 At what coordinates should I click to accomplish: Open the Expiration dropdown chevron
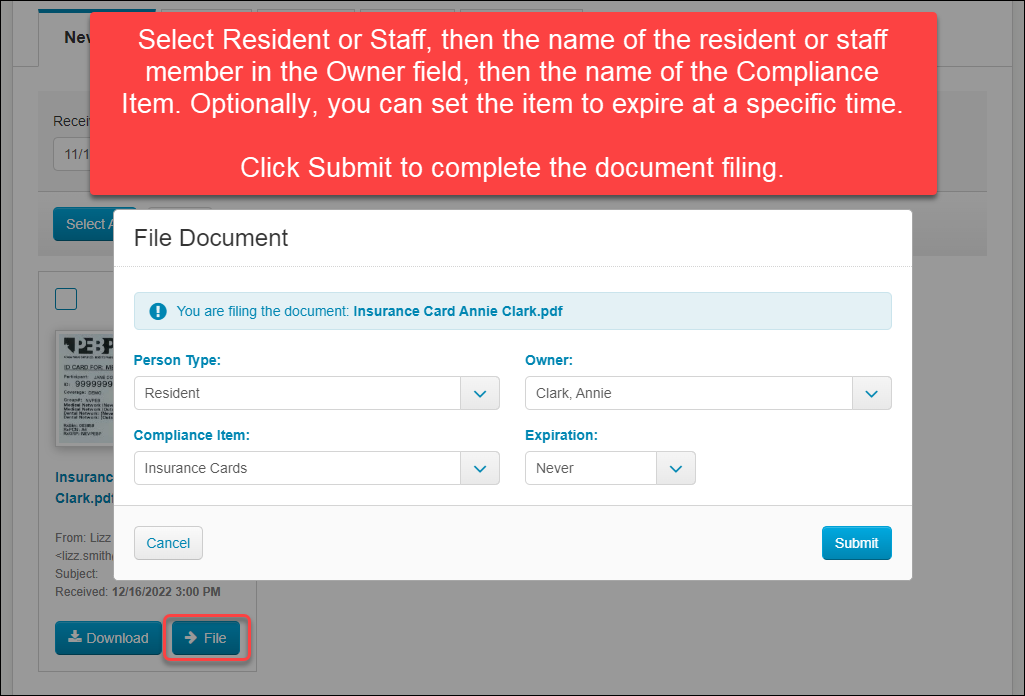coord(676,468)
